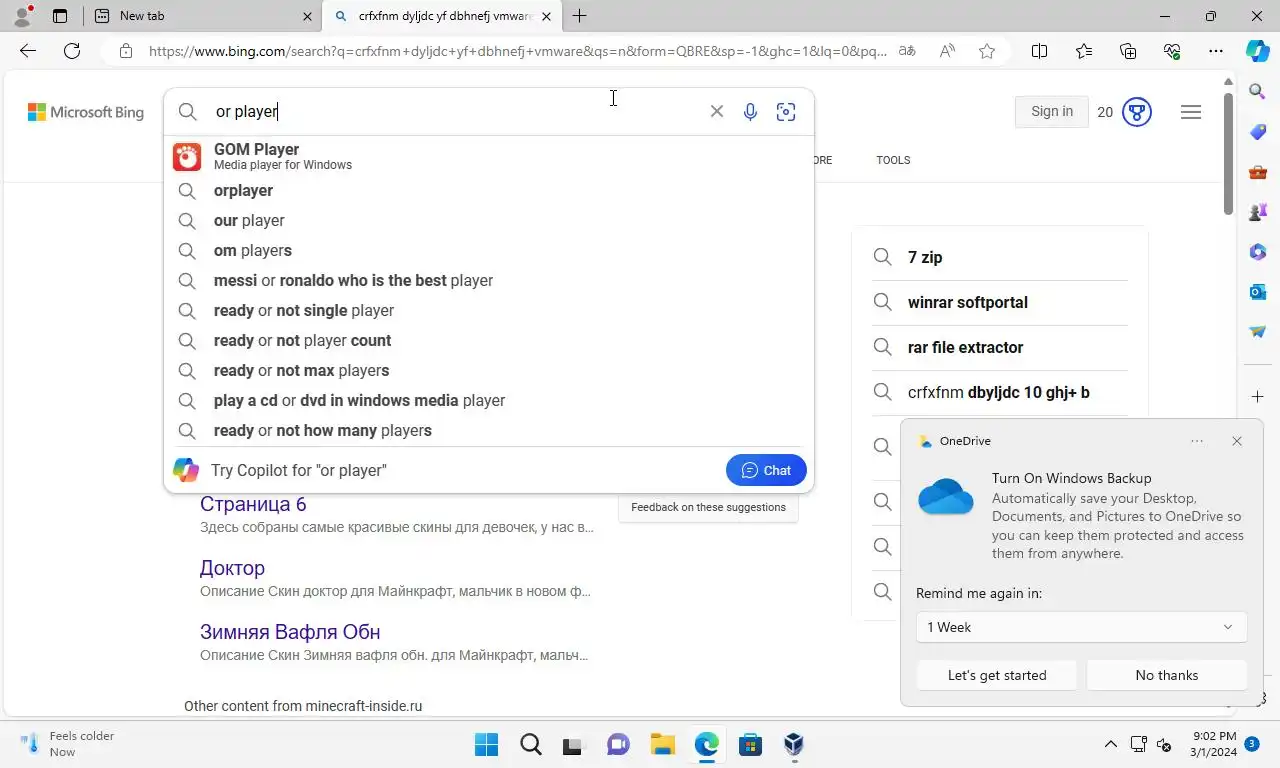Open tab actions menu icon
This screenshot has height=768, width=1280.
click(60, 16)
